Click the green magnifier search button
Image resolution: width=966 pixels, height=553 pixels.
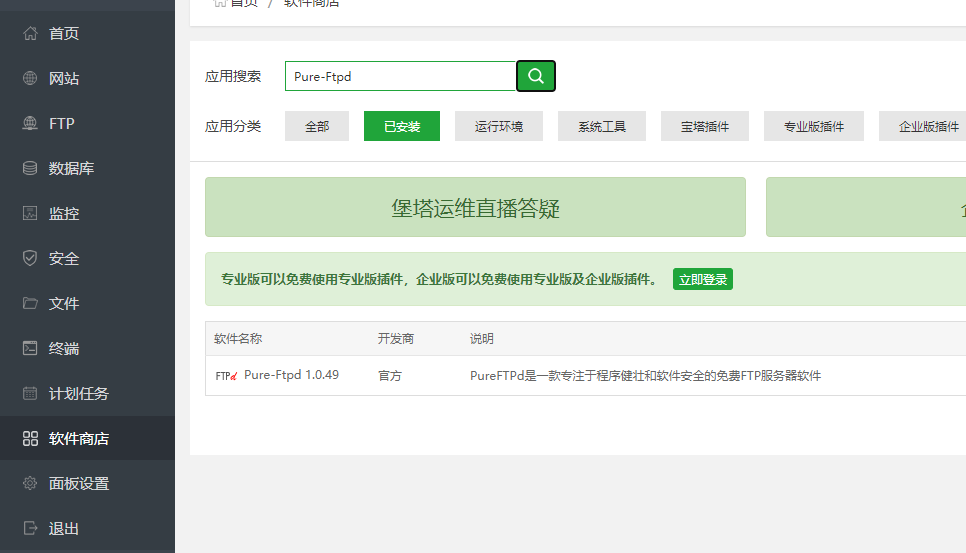click(536, 76)
